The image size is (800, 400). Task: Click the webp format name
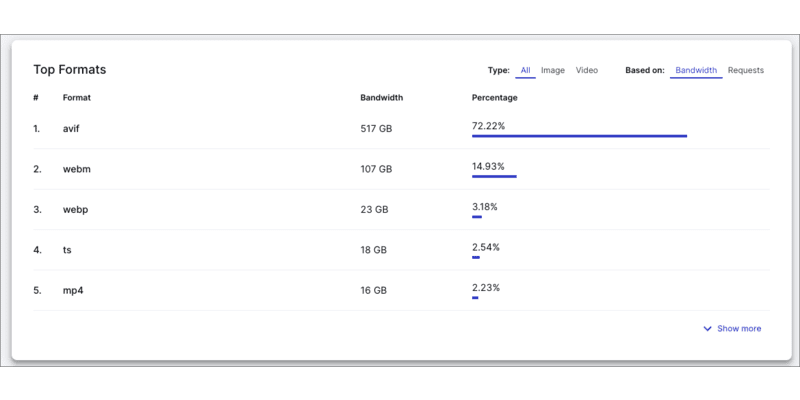pos(76,210)
